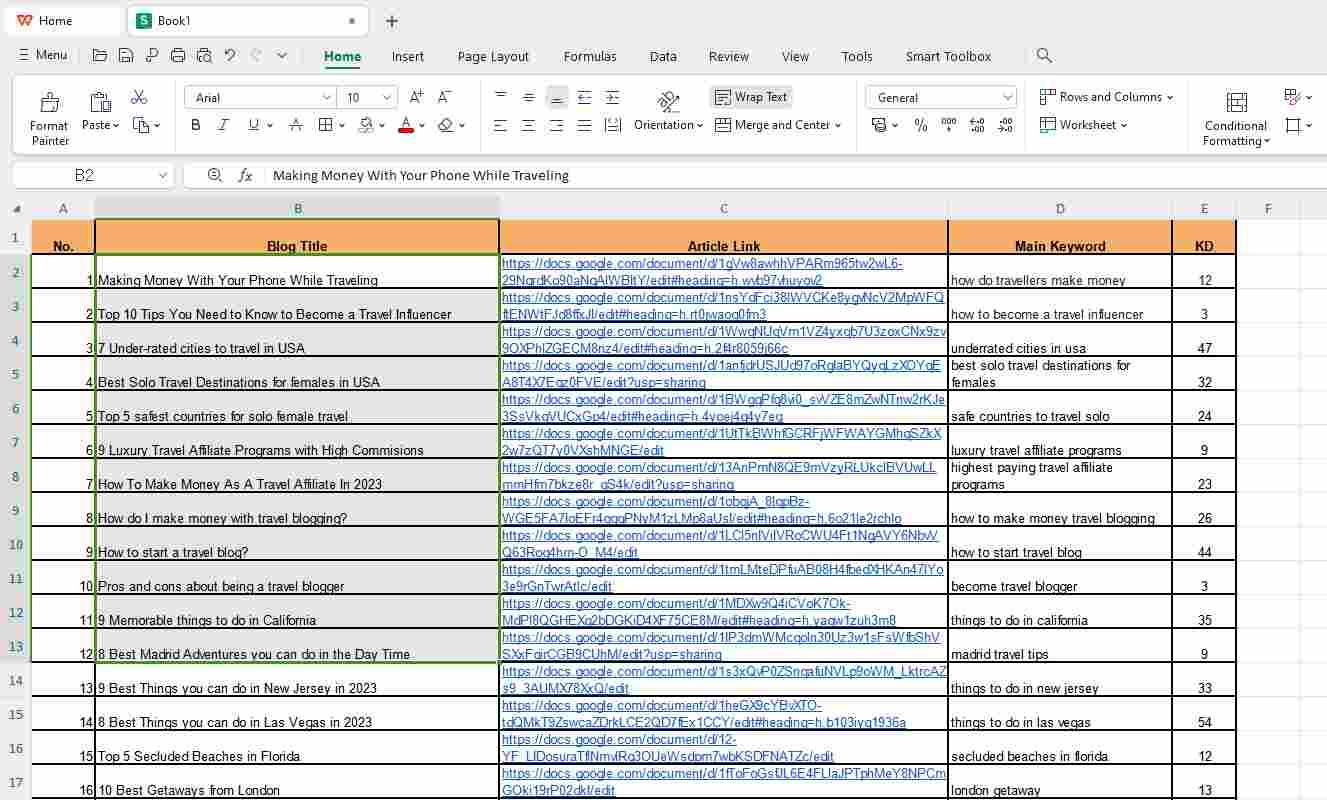
Task: Open the Insert Function fx button
Action: (245, 175)
